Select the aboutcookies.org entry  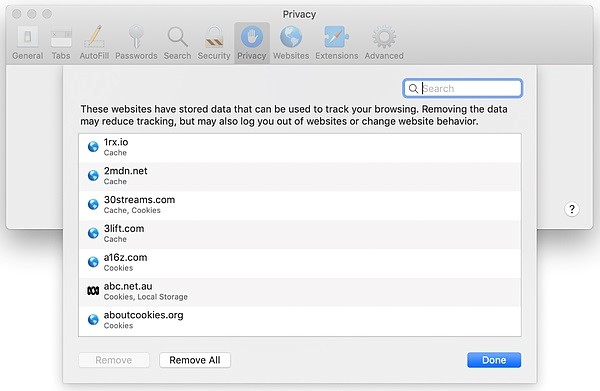click(x=300, y=321)
